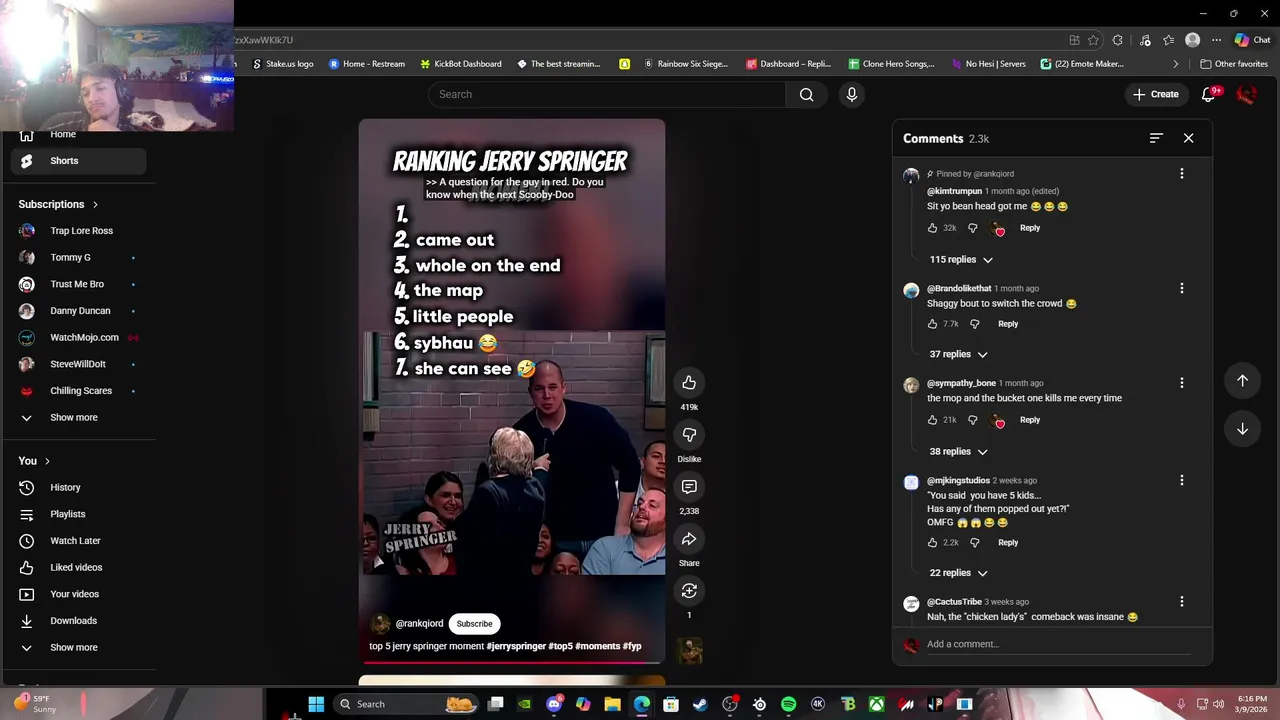Like @sympathy_bone's comment with 21k likes
This screenshot has width=1280, height=720.
[932, 420]
